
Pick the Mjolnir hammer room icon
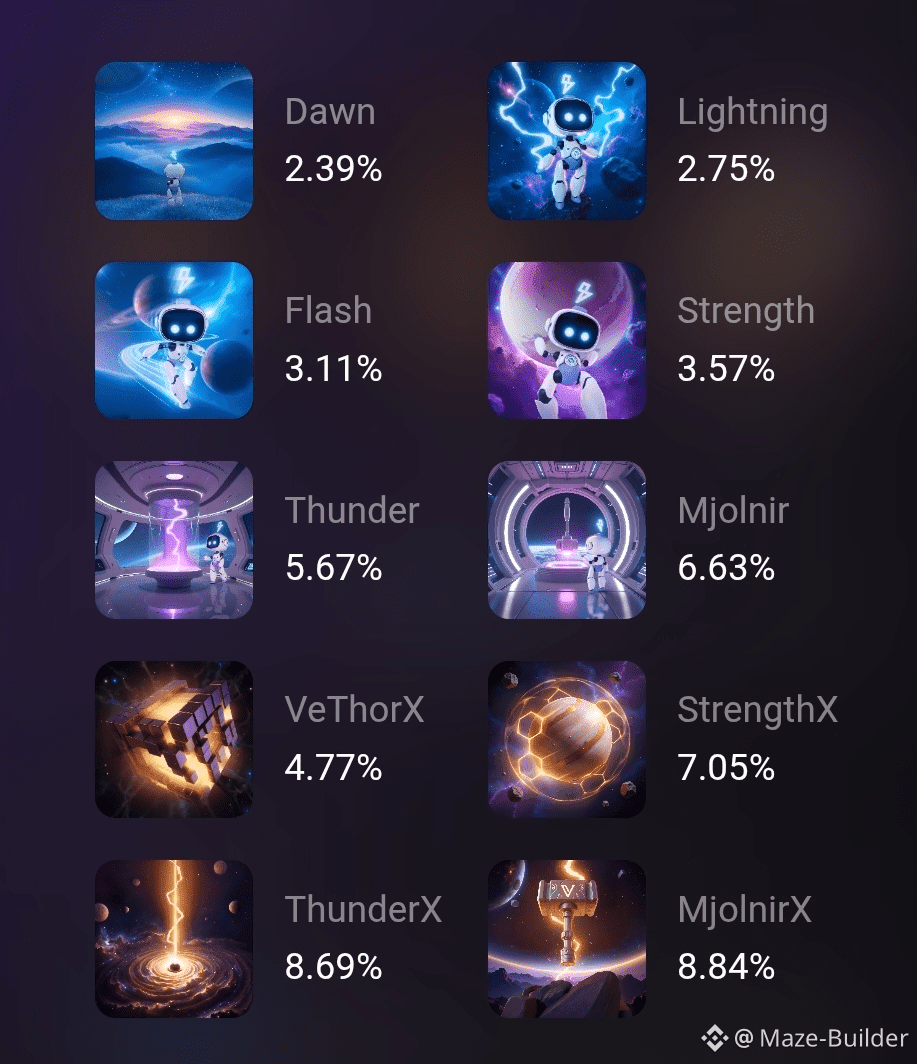click(x=567, y=539)
